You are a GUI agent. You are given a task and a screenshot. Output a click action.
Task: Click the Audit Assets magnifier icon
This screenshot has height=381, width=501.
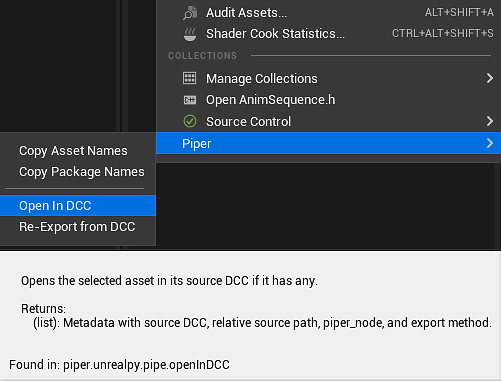(x=190, y=13)
